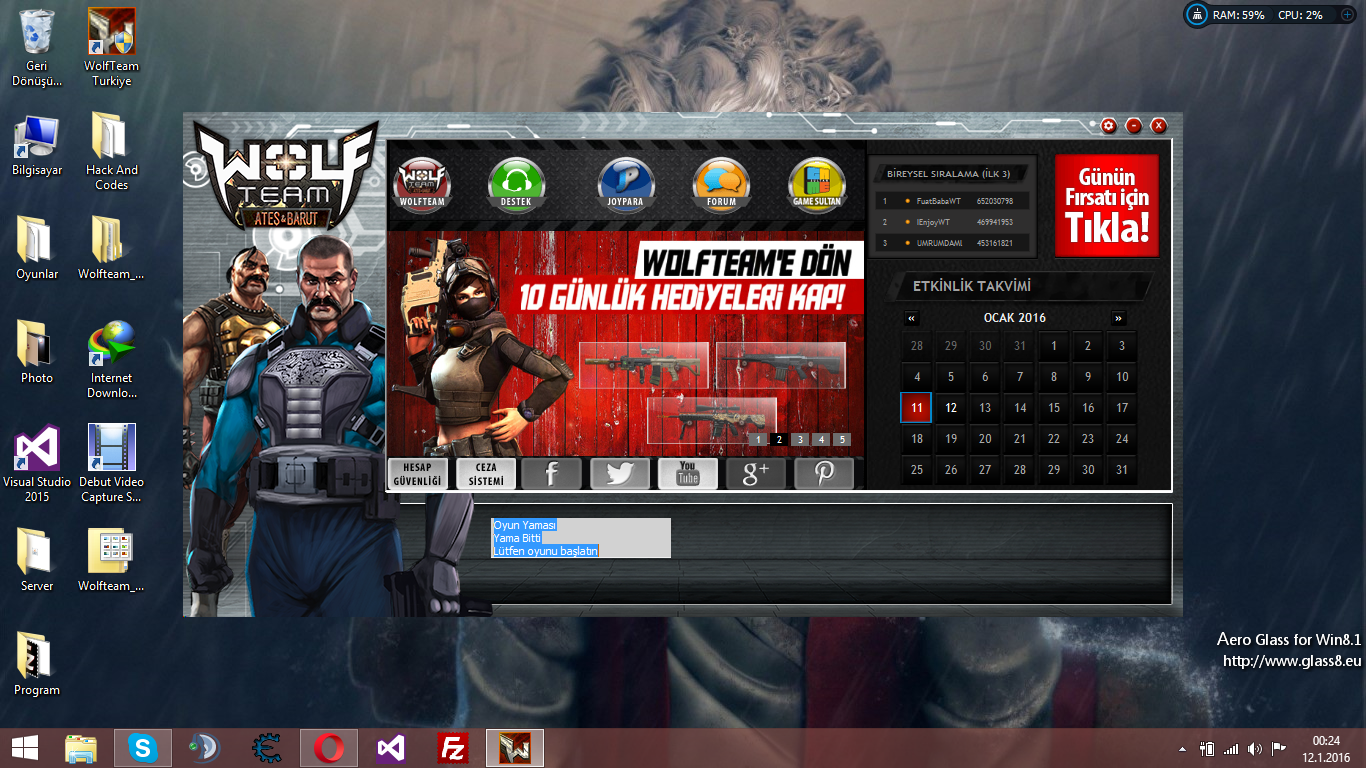Switch banner to slide 2
Image resolution: width=1366 pixels, height=768 pixels.
(779, 439)
